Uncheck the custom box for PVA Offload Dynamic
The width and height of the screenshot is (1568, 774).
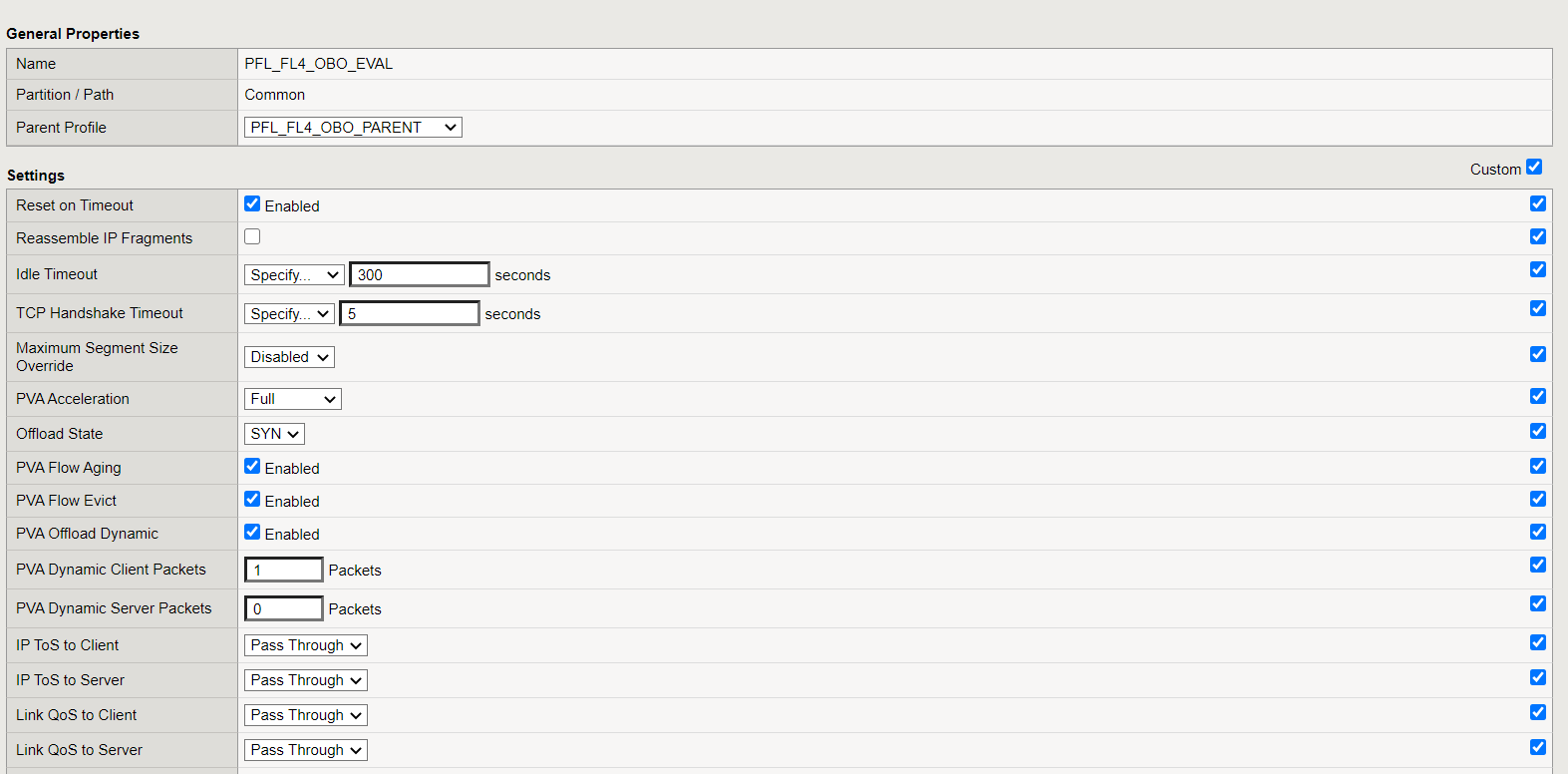1538,532
